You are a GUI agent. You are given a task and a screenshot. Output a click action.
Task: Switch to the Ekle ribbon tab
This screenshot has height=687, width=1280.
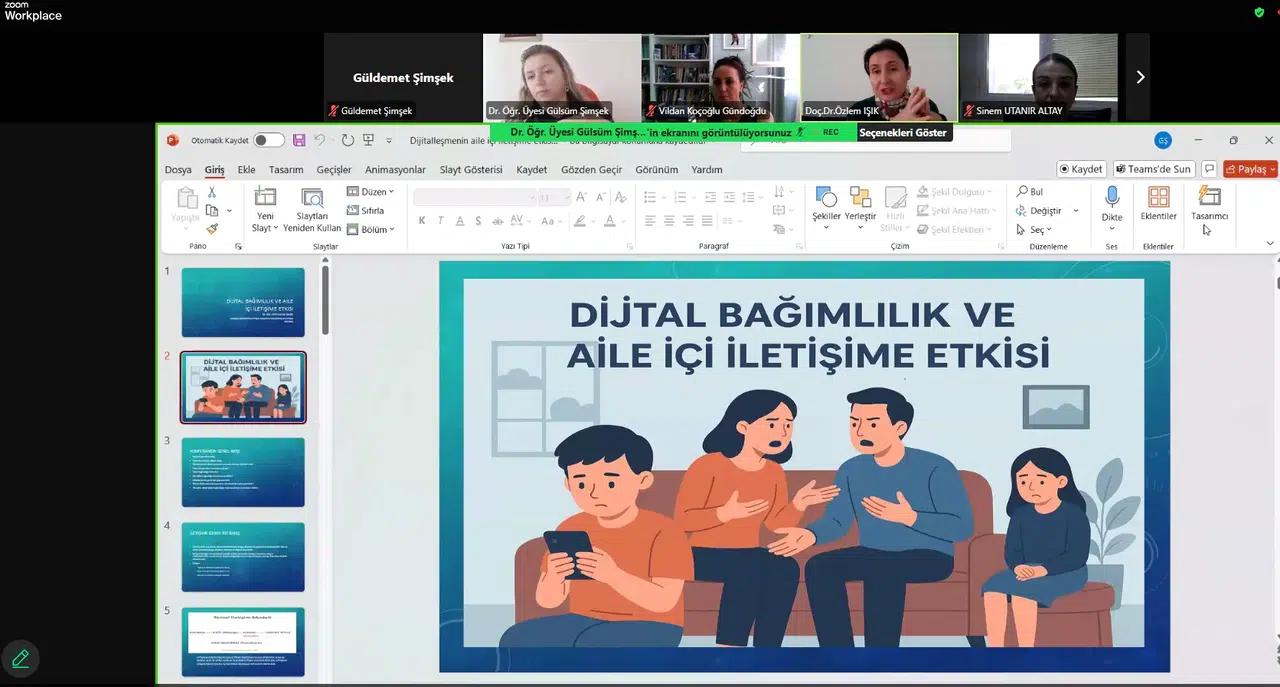[246, 169]
